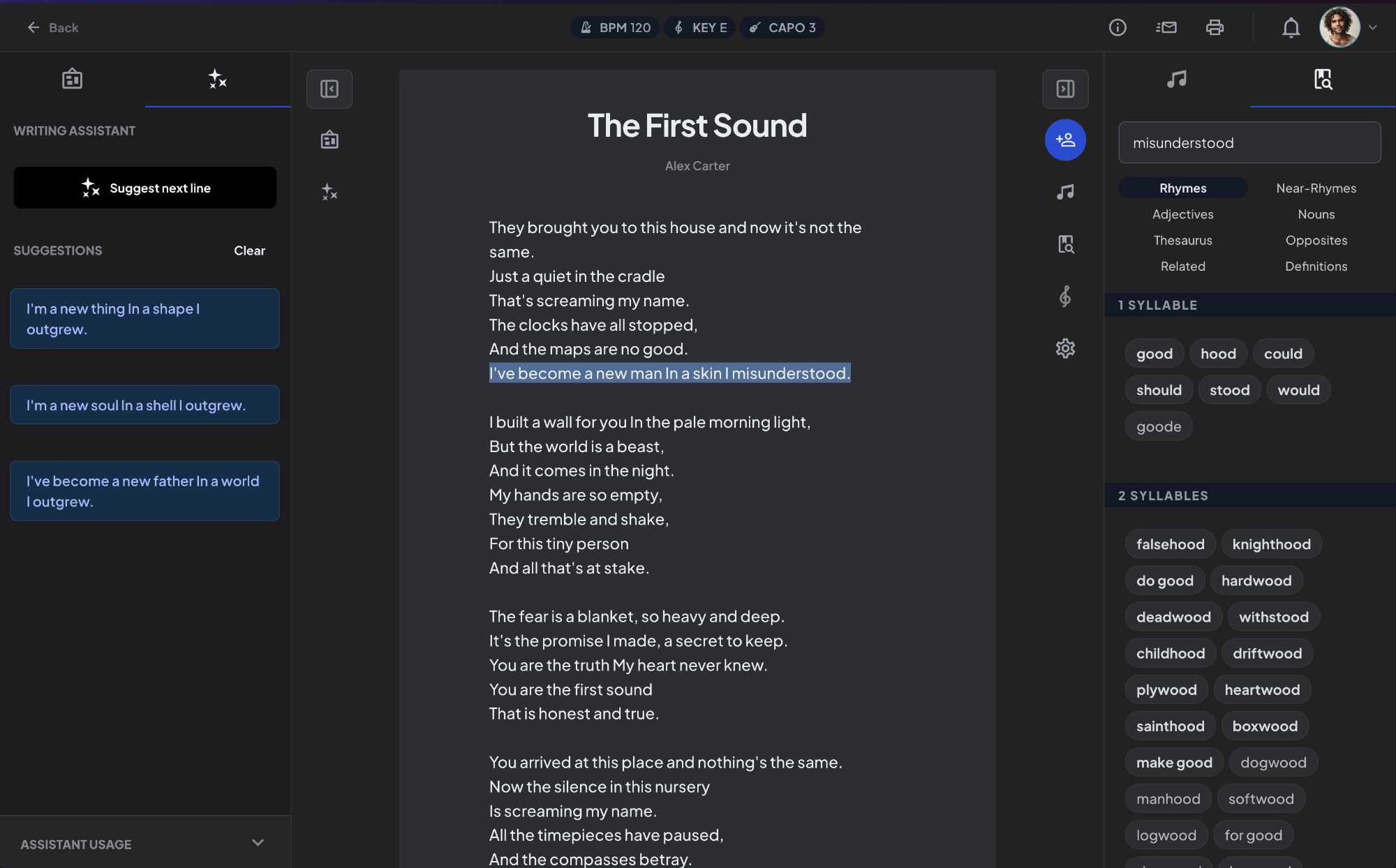Image resolution: width=1396 pixels, height=868 pixels.
Task: Clear all assistant suggestions
Action: point(249,250)
